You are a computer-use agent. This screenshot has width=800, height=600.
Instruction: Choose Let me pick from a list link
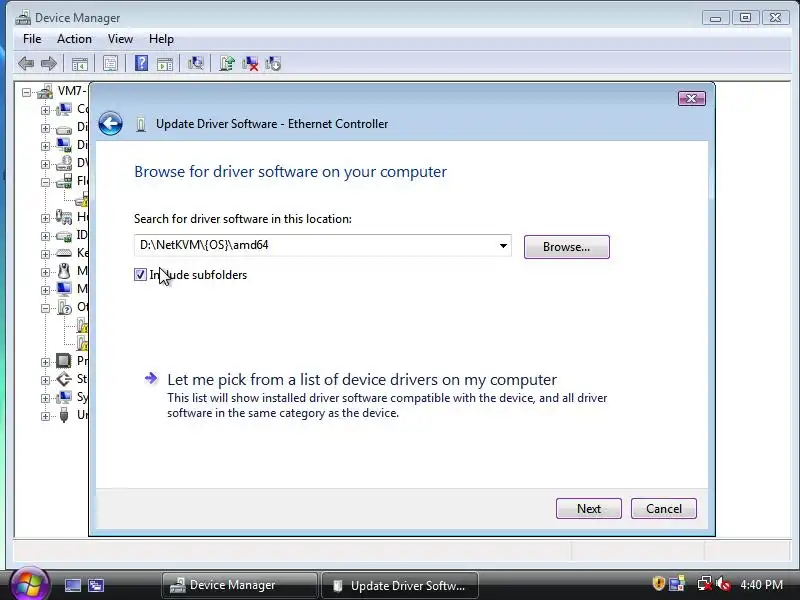pos(362,380)
